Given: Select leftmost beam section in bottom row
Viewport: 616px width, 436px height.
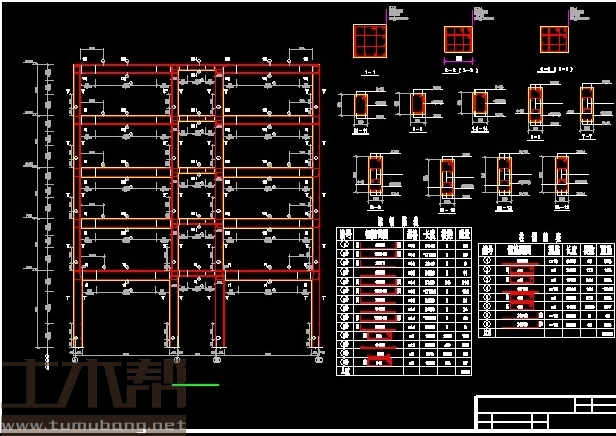Looking at the screenshot, I should (375, 178).
